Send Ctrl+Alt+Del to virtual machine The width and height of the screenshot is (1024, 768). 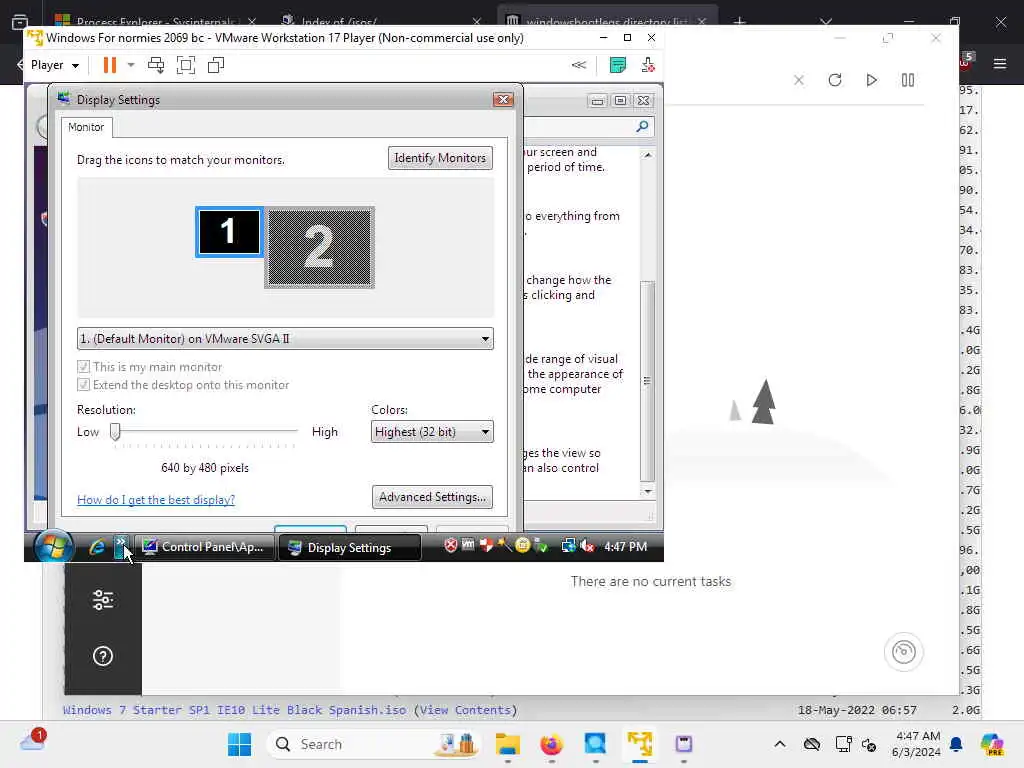click(156, 65)
